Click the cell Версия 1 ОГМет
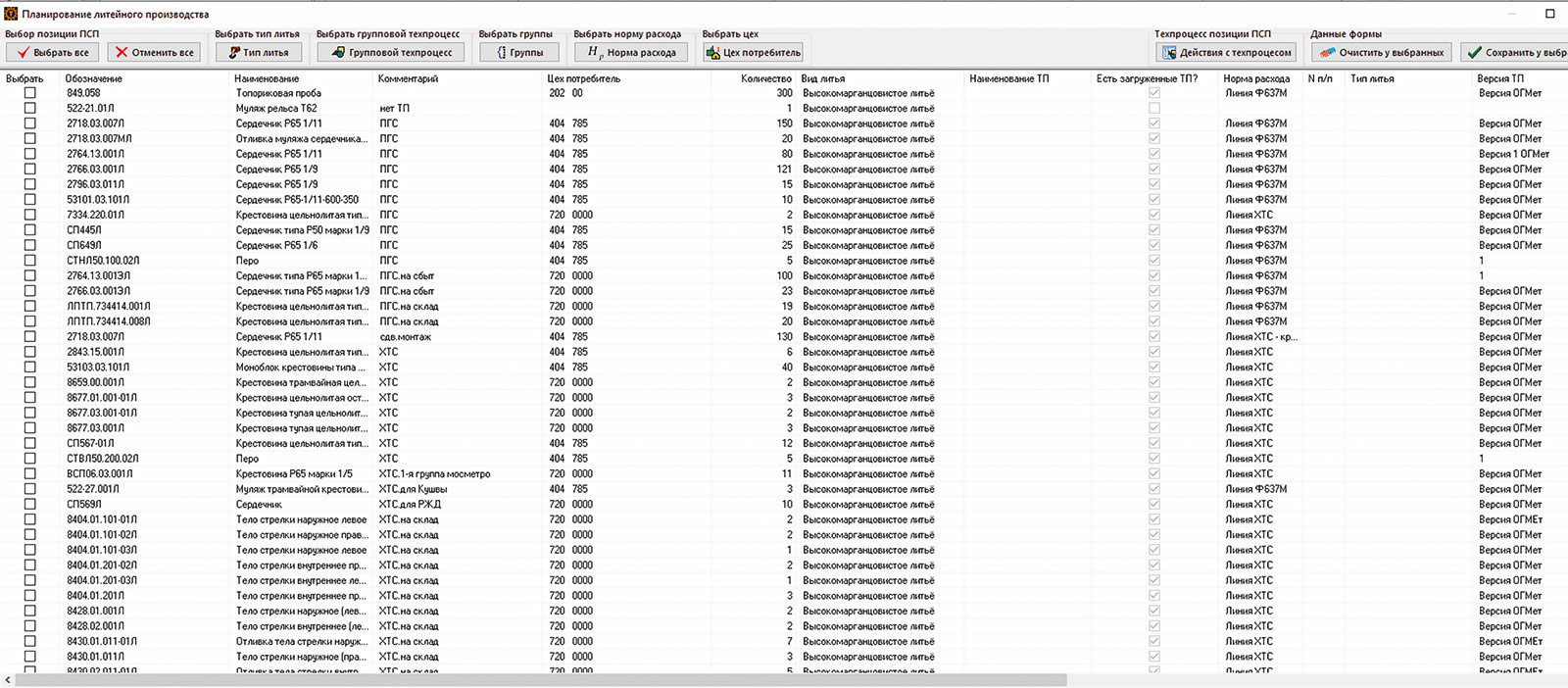The height and width of the screenshot is (688, 1568). [x=1514, y=154]
